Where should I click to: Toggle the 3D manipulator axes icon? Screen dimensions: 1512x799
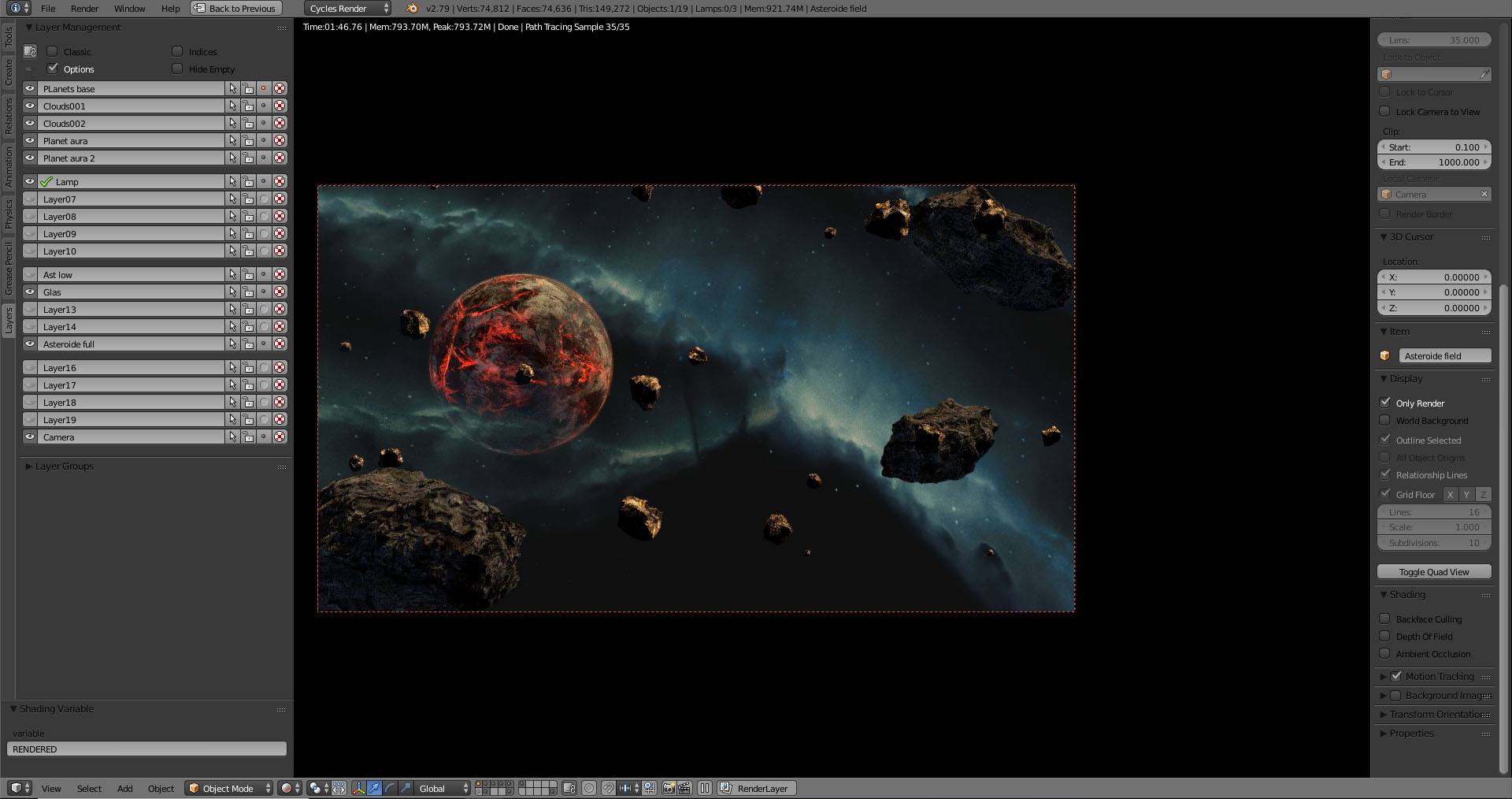coord(359,788)
